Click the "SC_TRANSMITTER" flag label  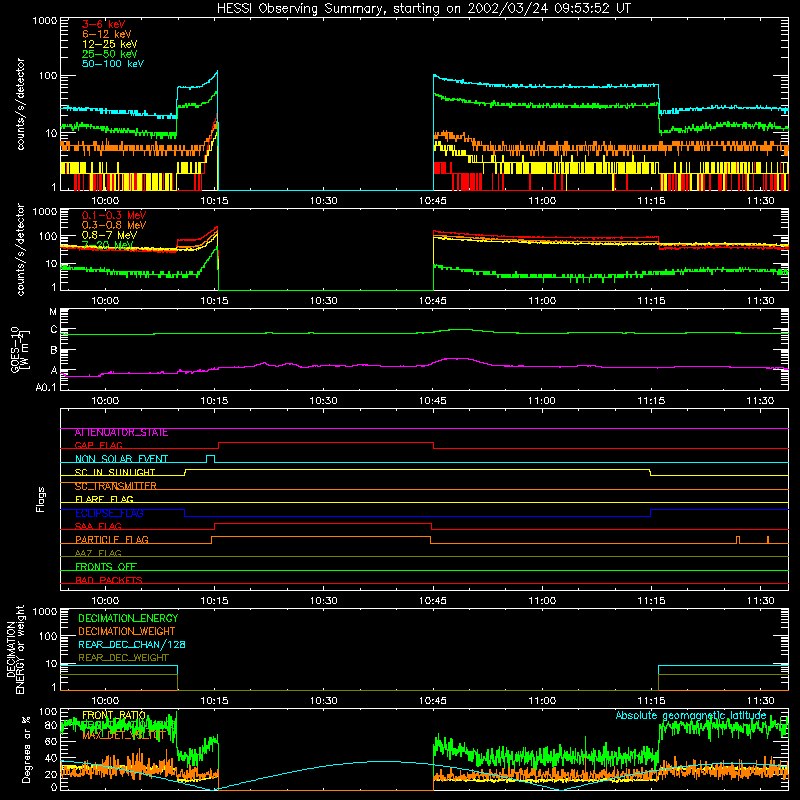115,486
